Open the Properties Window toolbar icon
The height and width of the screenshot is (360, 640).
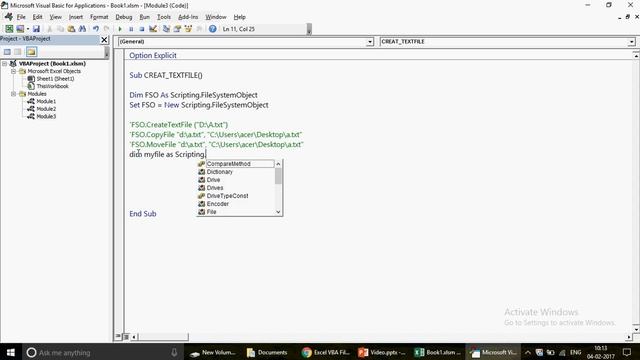click(x=177, y=29)
